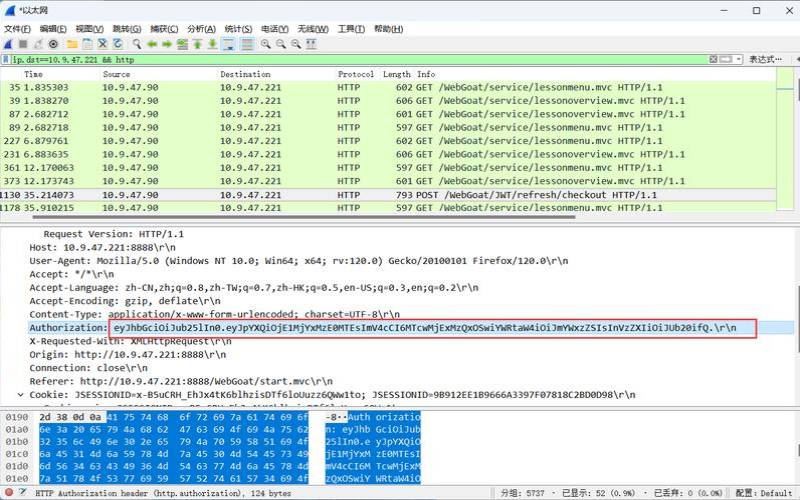Open a capture file with folder icon
Screen dimensions: 800x500
pos(72,44)
